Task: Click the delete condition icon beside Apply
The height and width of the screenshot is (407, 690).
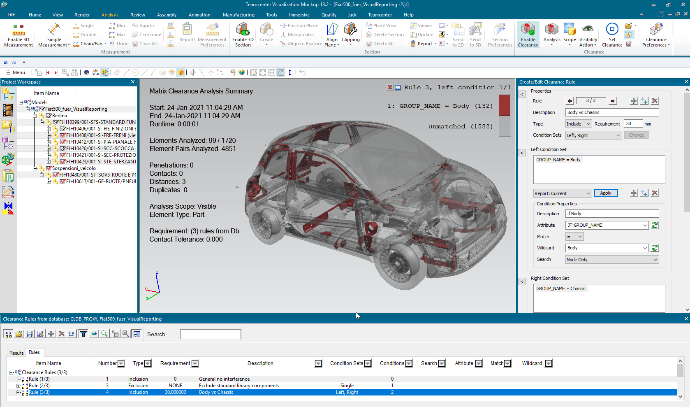Action: (655, 193)
